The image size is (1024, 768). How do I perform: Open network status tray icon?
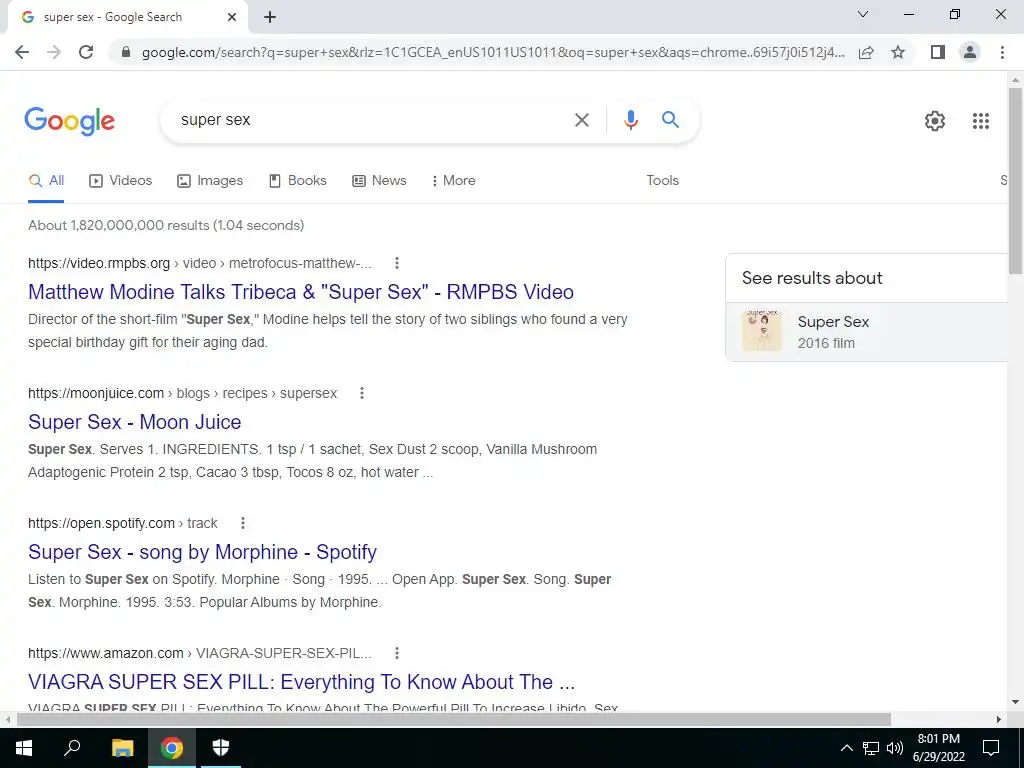tap(871, 748)
